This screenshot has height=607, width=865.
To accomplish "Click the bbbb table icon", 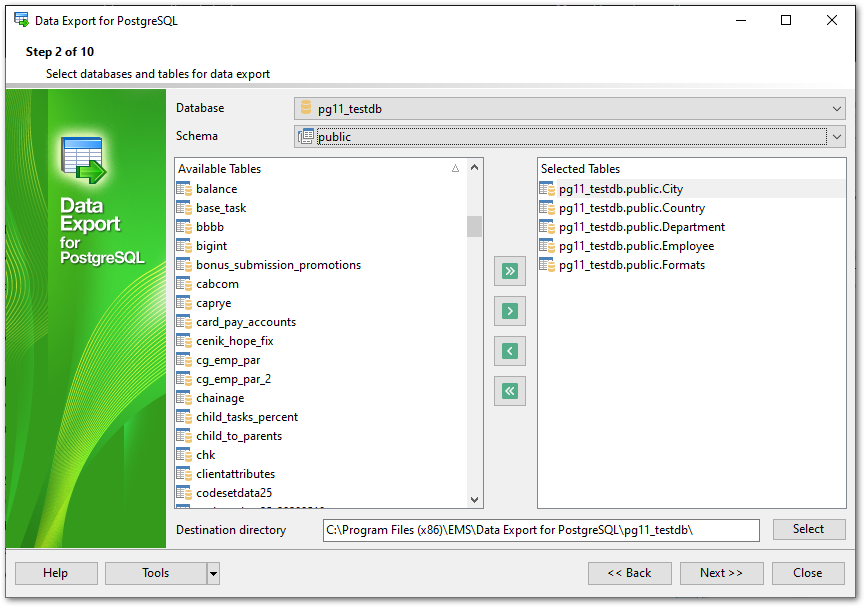I will (x=184, y=227).
